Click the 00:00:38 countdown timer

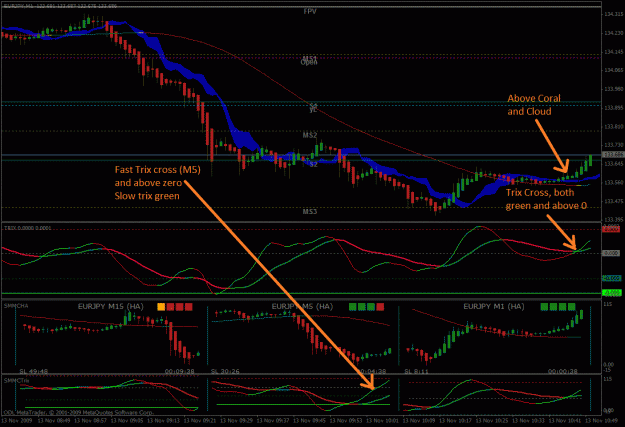[x=563, y=371]
